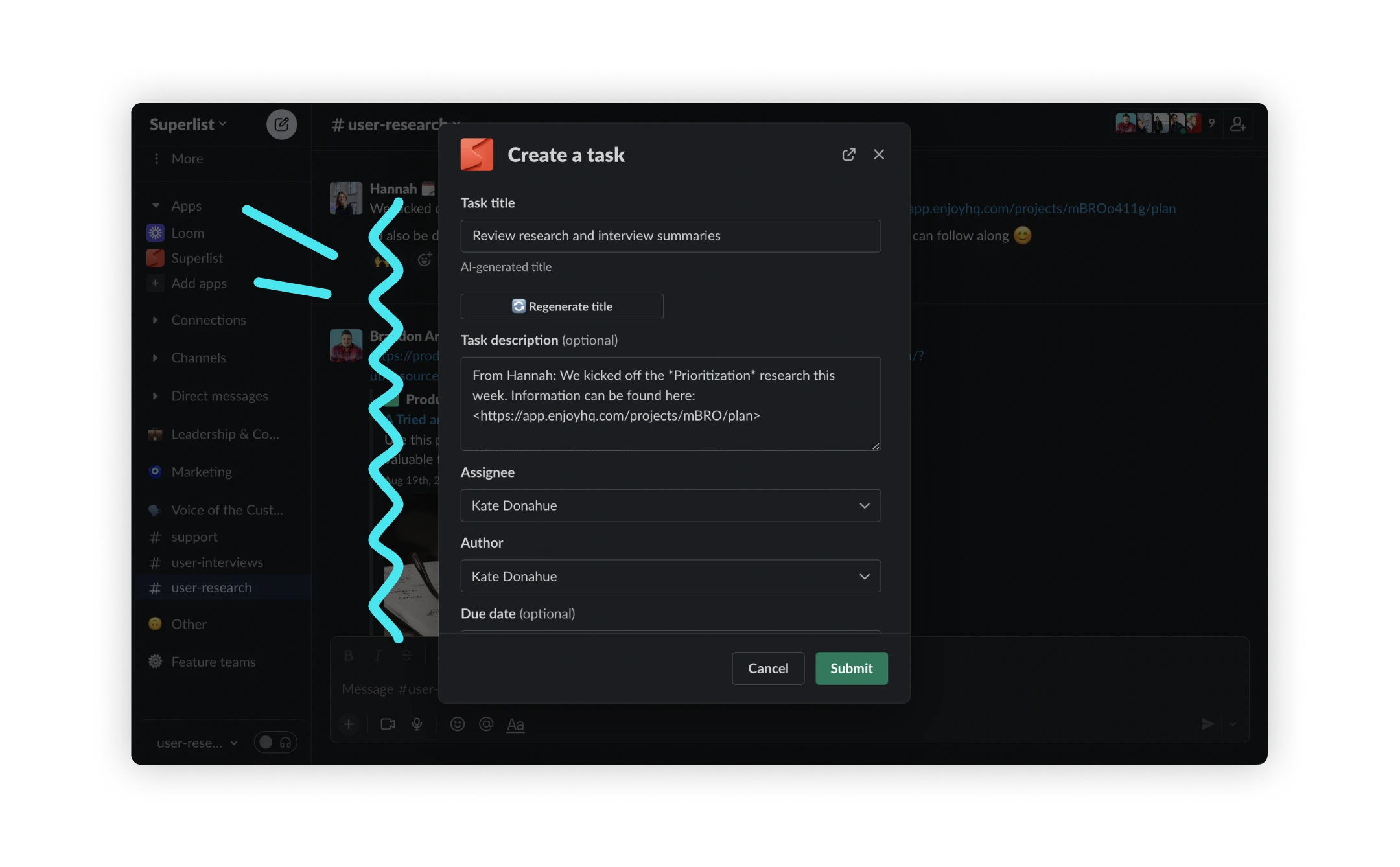Open the user-interviews channel in sidebar
The height and width of the screenshot is (867, 1400).
click(216, 562)
